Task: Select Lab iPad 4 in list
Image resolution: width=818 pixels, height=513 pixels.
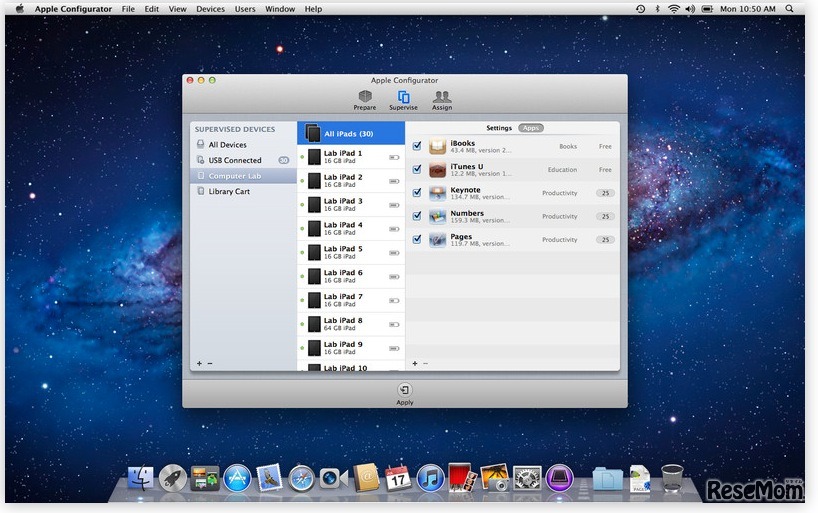Action: pos(351,229)
